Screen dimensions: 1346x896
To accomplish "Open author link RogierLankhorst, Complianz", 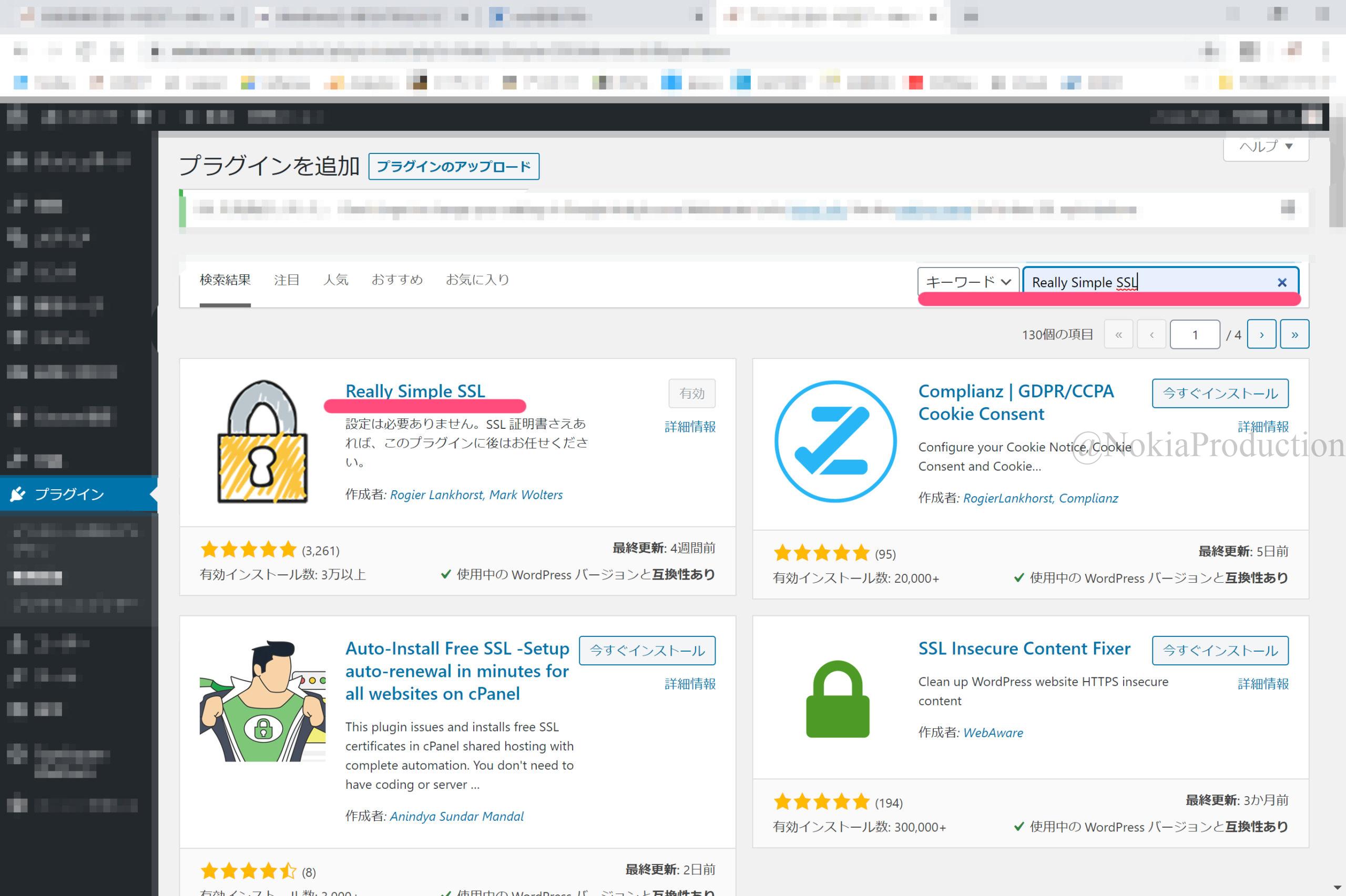I will [1041, 498].
